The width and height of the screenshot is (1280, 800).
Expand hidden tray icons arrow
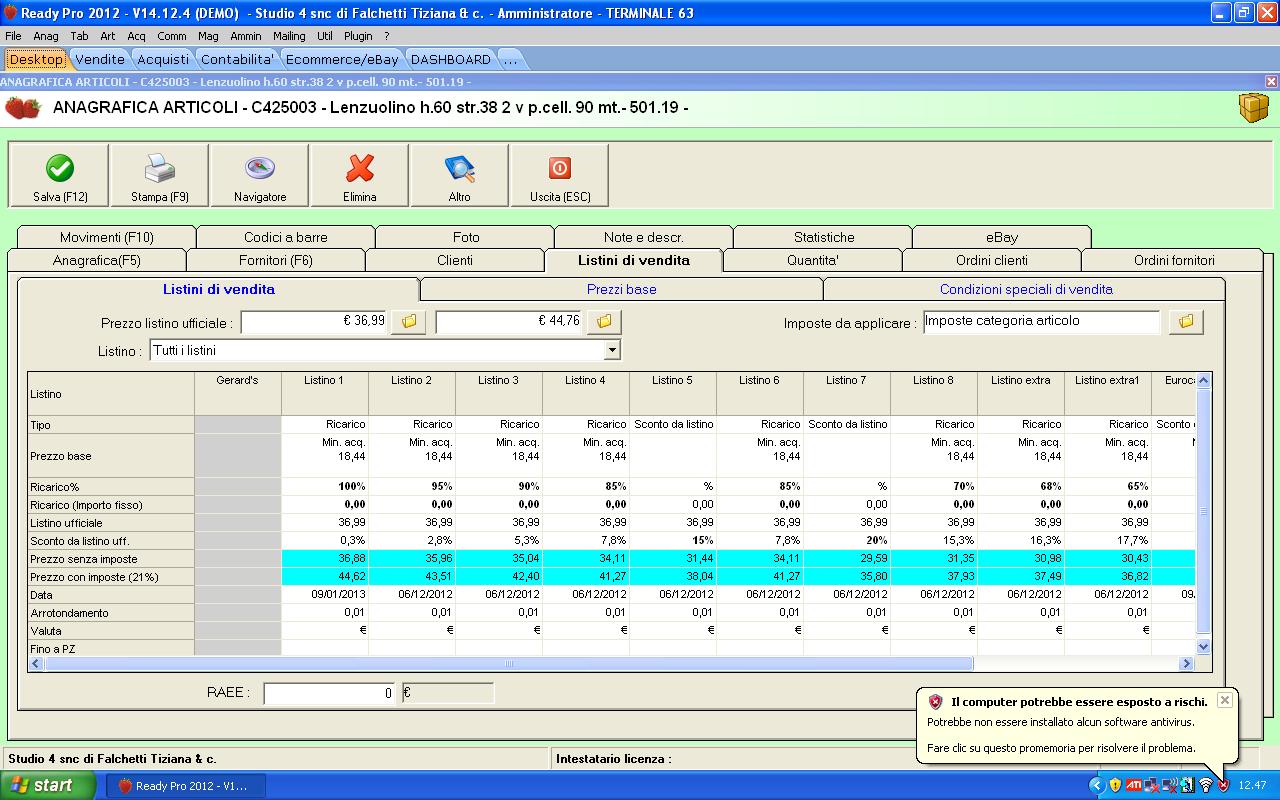[x=1096, y=785]
